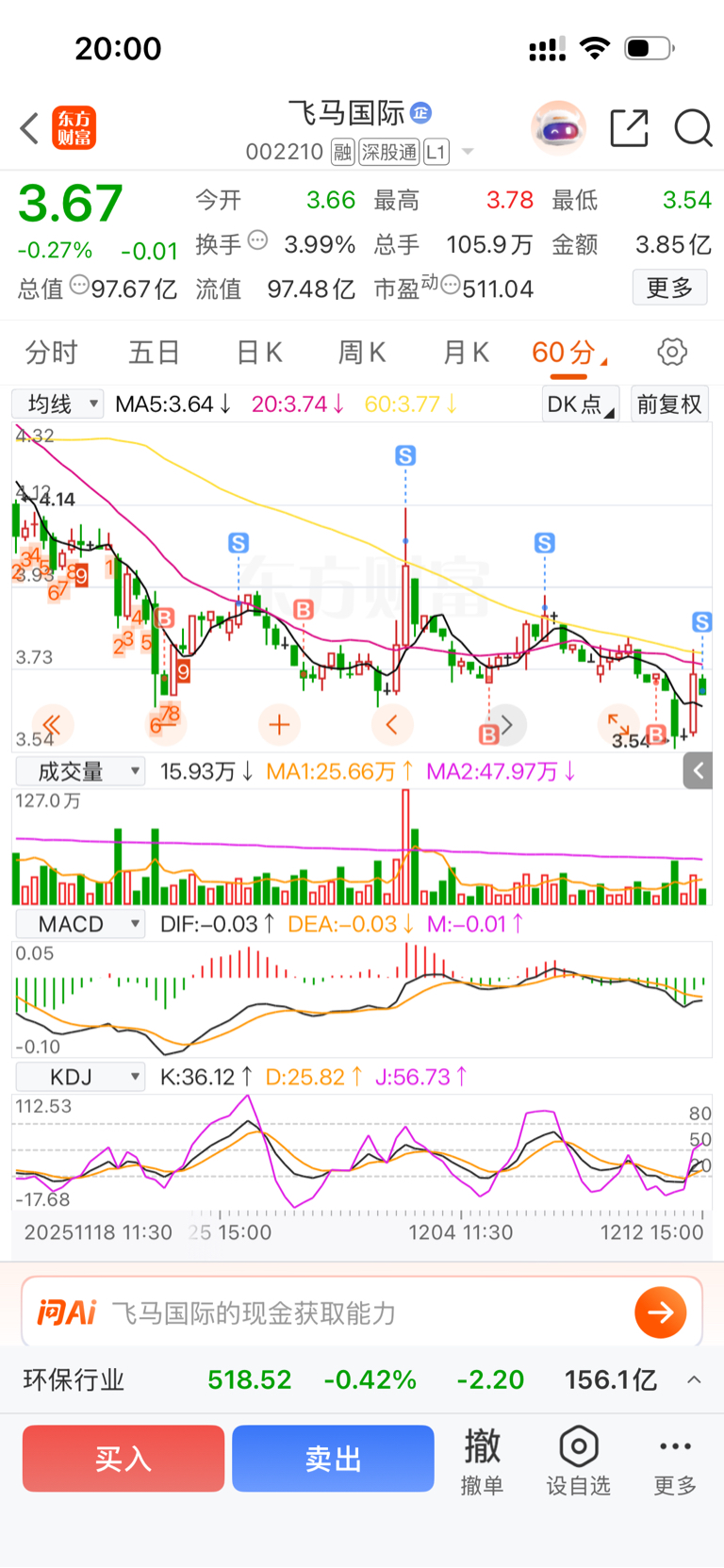The width and height of the screenshot is (724, 1568).
Task: Tap the MA5:3.64 moving average label
Action: coord(173,404)
